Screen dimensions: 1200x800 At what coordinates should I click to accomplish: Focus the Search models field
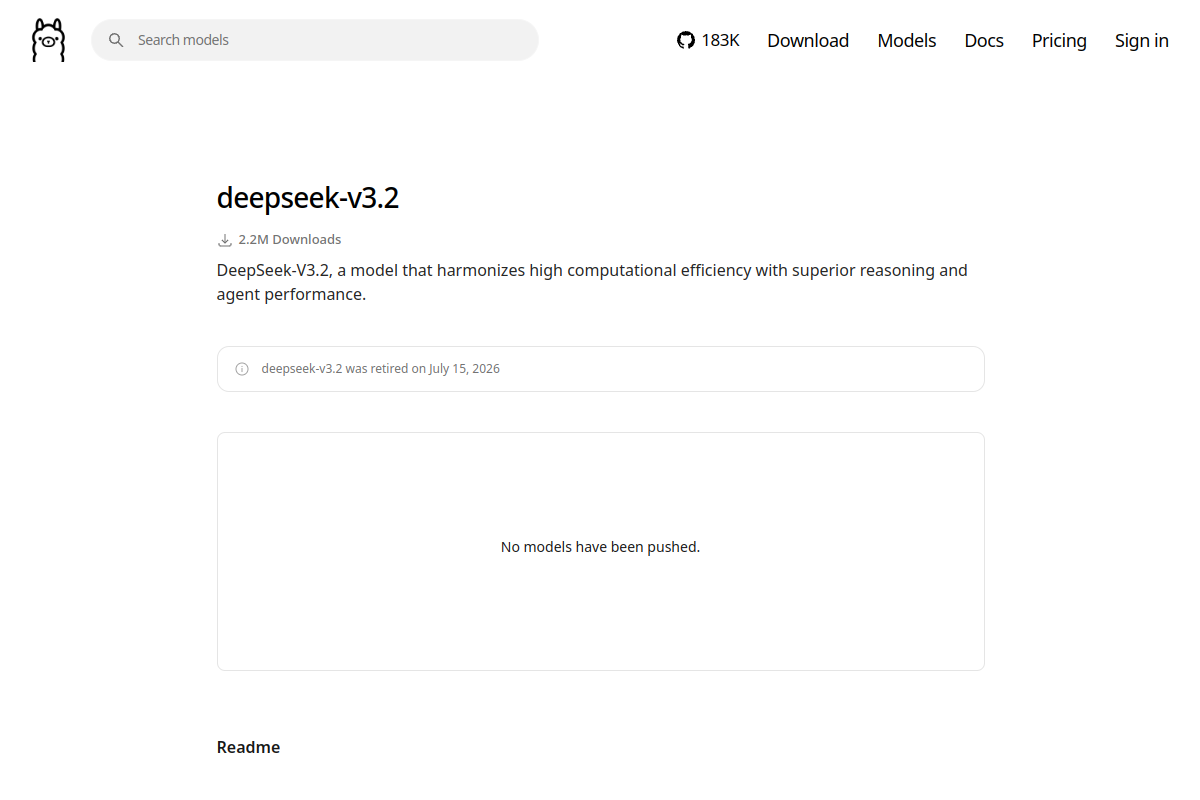click(x=315, y=40)
